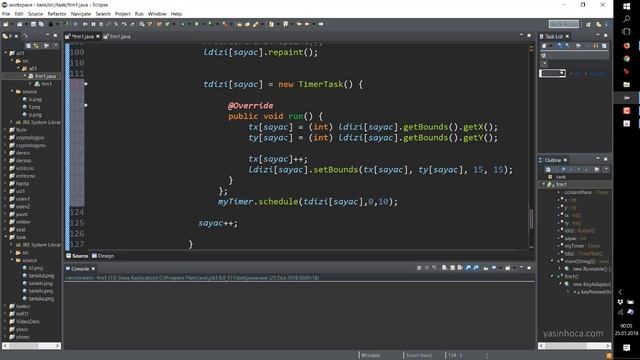The width and height of the screenshot is (640, 360).
Task: Open the Source menu
Action: point(35,13)
